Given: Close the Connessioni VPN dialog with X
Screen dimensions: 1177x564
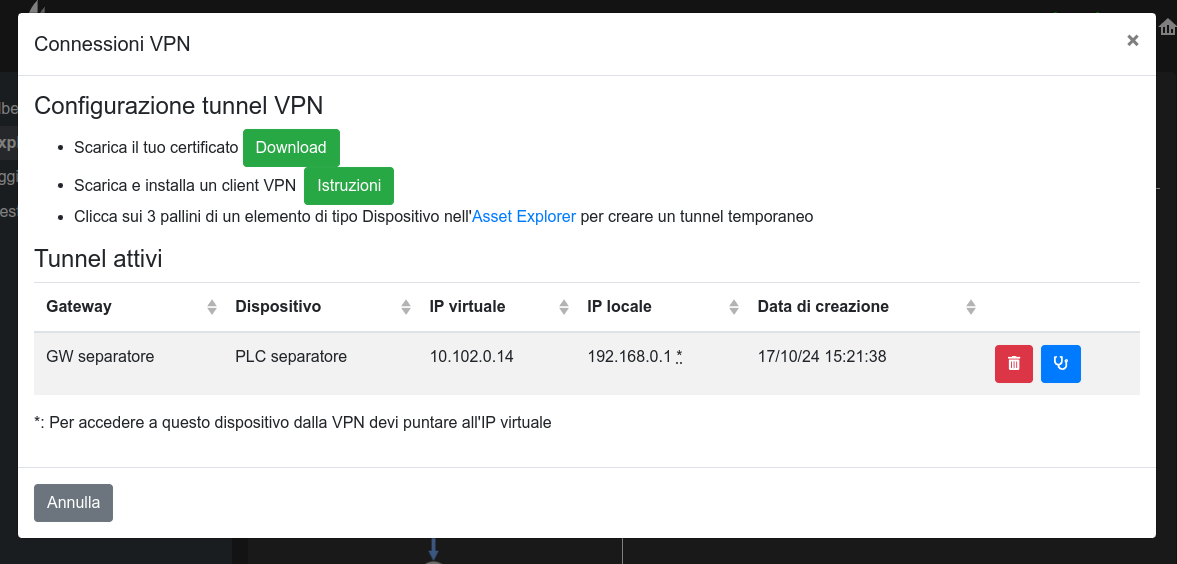Looking at the screenshot, I should (1132, 41).
